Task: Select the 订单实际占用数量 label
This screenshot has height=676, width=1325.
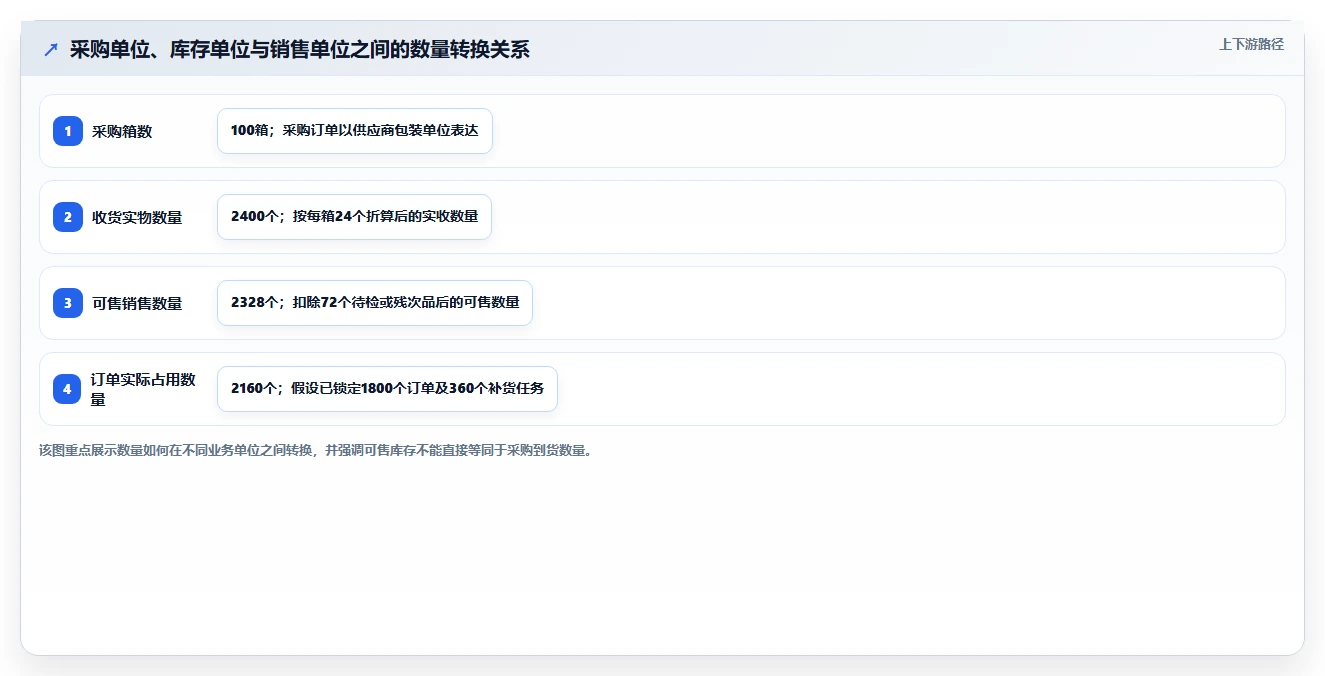Action: coord(143,389)
